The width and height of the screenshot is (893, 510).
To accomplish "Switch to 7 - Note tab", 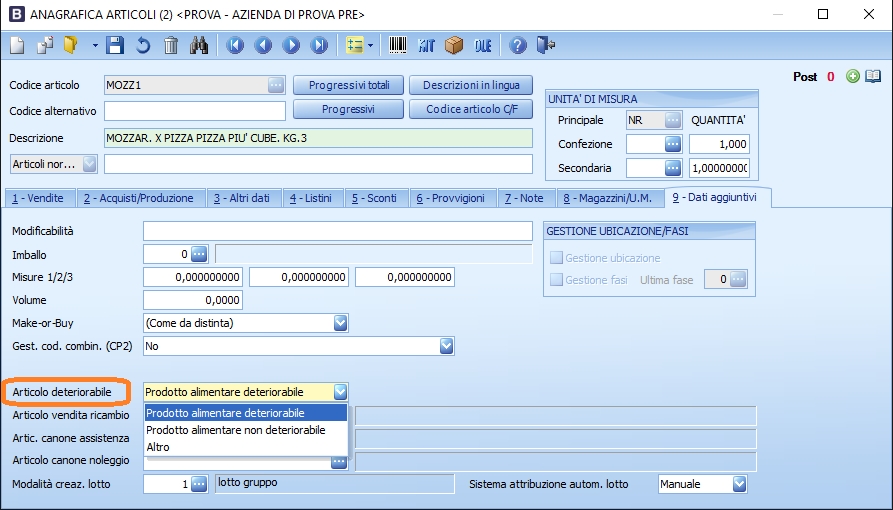I will tap(525, 198).
